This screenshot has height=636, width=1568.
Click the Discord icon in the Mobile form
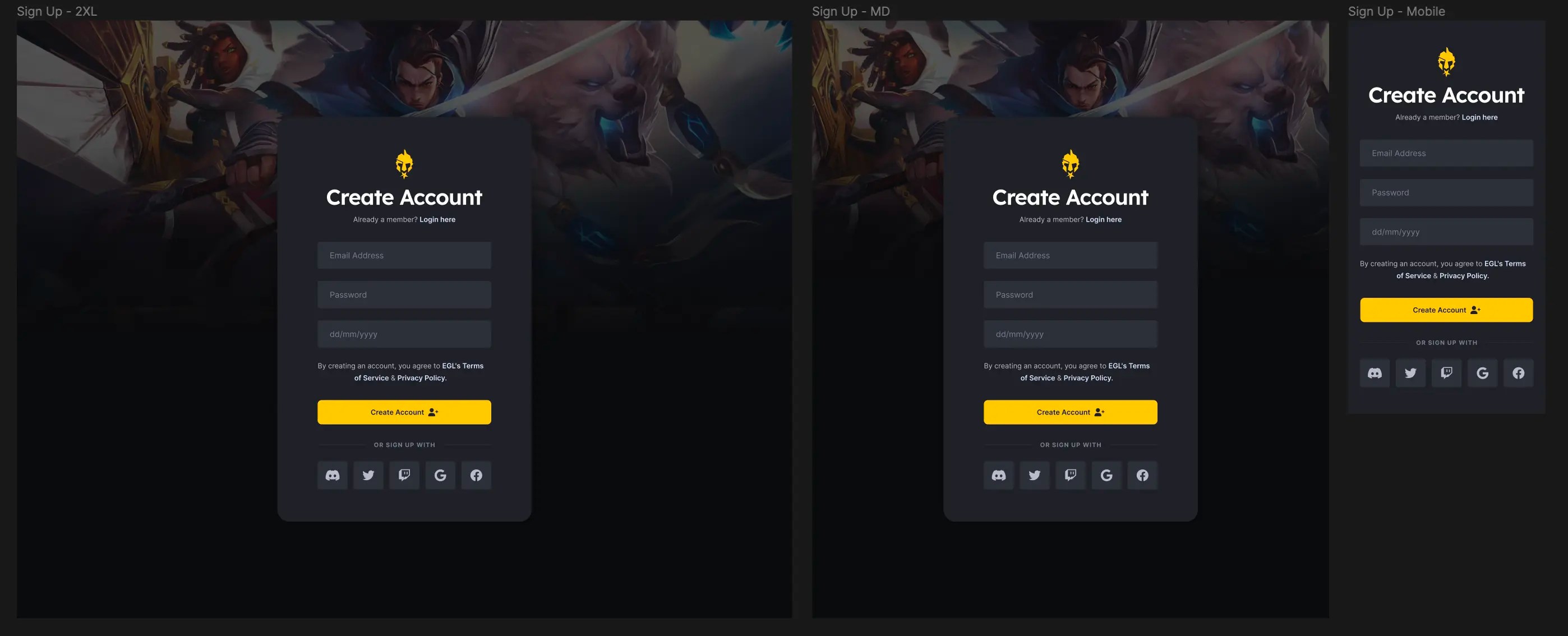(x=1375, y=372)
